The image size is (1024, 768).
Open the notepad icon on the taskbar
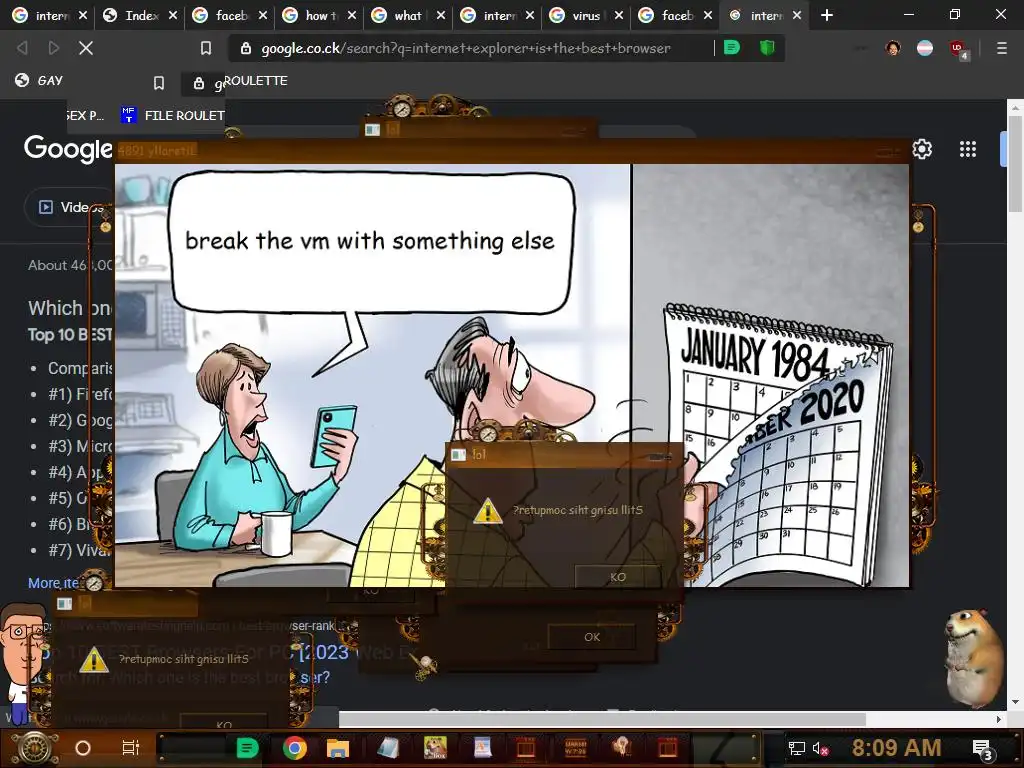coord(388,748)
